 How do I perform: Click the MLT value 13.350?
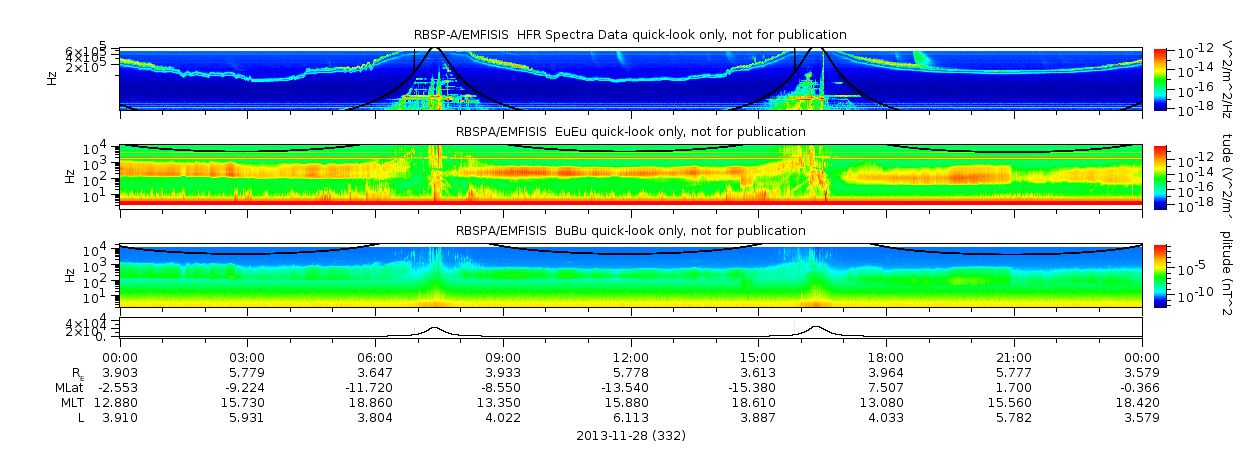click(503, 402)
